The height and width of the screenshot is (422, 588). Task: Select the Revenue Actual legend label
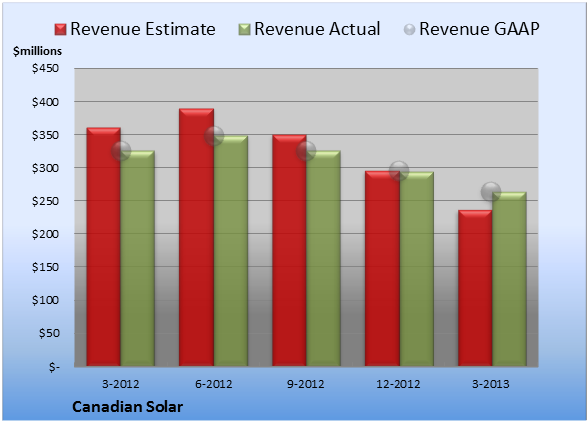point(317,29)
